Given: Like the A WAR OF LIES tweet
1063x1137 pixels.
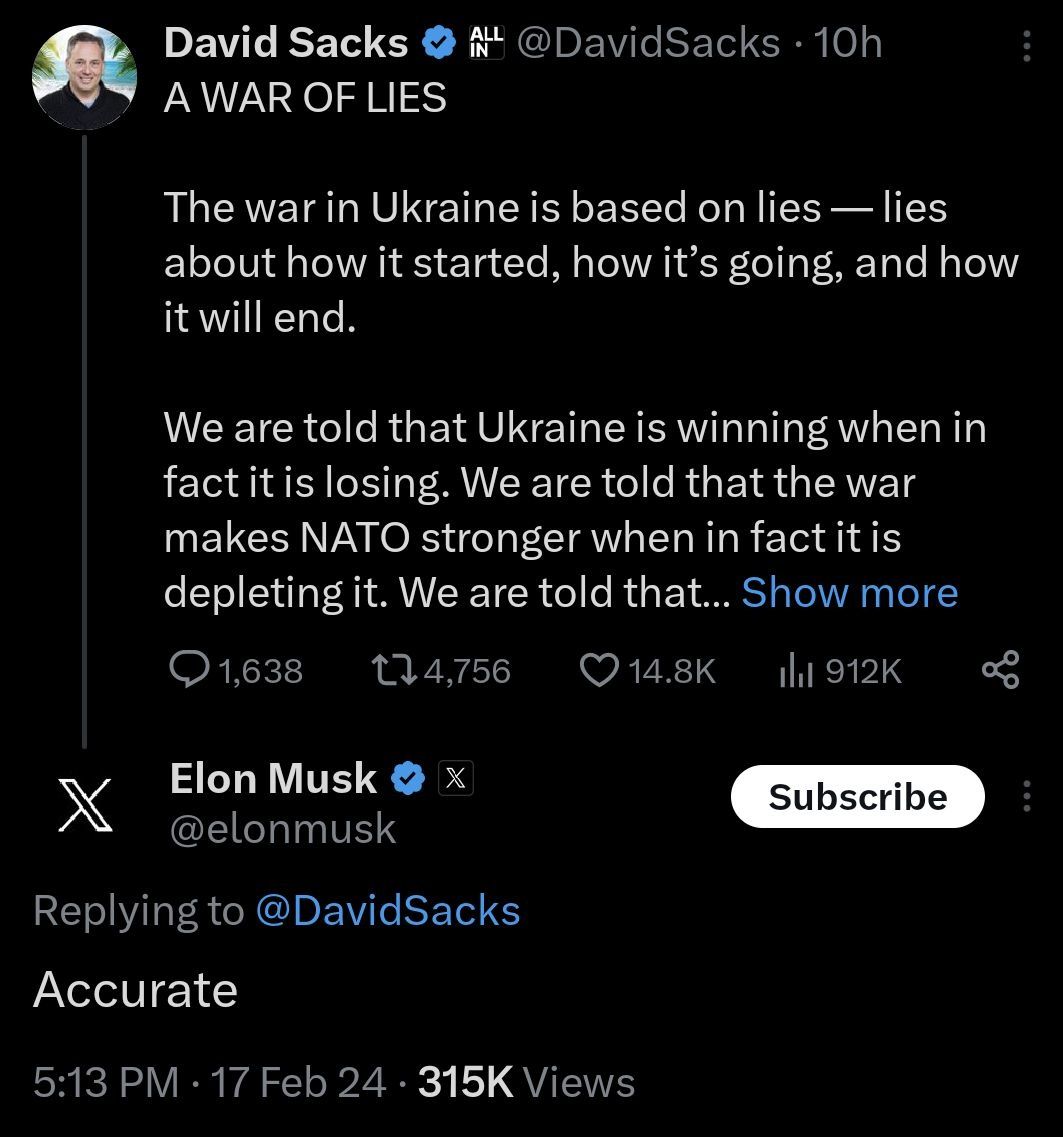Looking at the screenshot, I should point(599,670).
